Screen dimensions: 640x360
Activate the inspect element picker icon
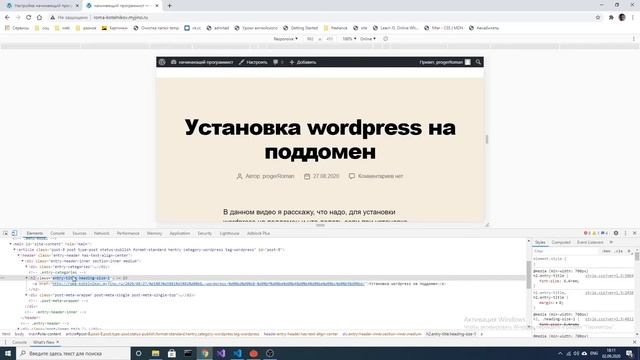tap(5, 233)
